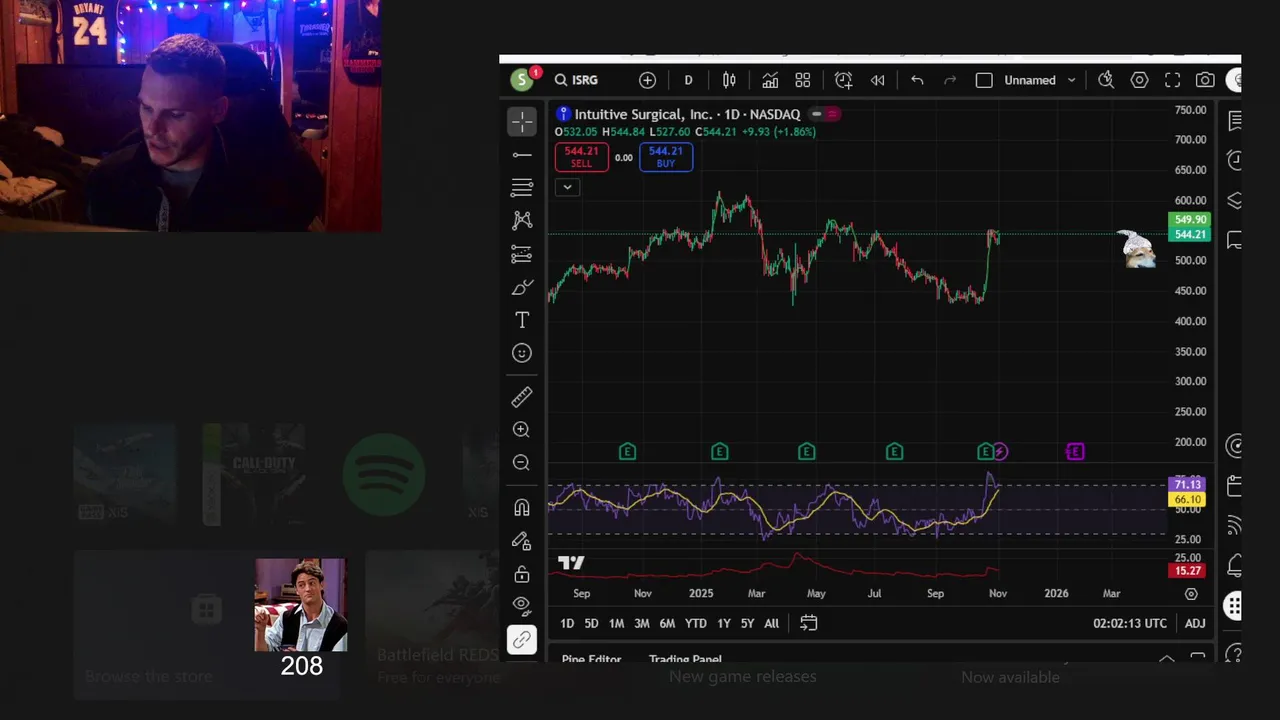Click the purple earnings E marker near 2026

[x=1075, y=452]
